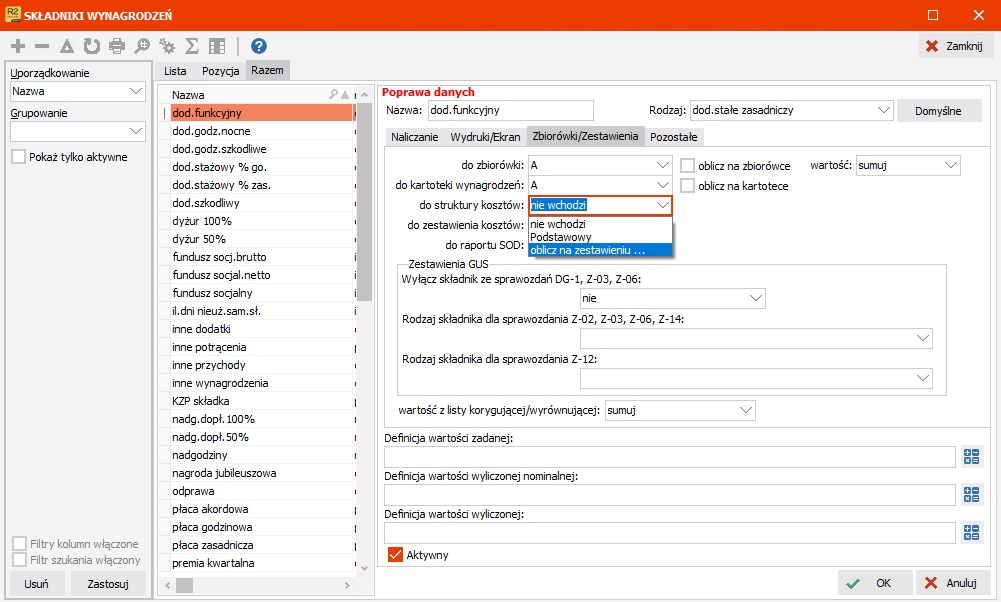Click the minus delete-record toolbar icon
The image size is (1001, 602).
pos(42,46)
